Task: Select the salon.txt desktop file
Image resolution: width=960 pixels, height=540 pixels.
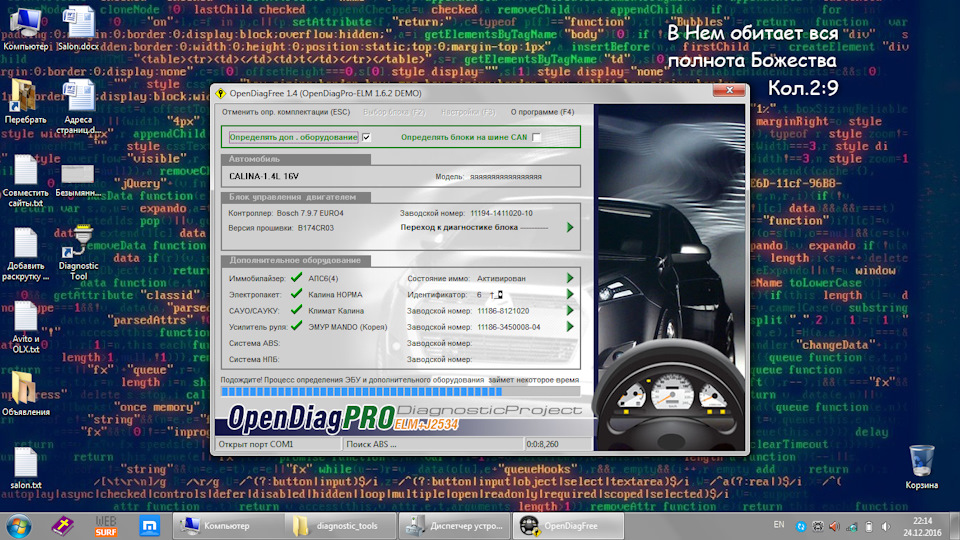Action: point(25,468)
